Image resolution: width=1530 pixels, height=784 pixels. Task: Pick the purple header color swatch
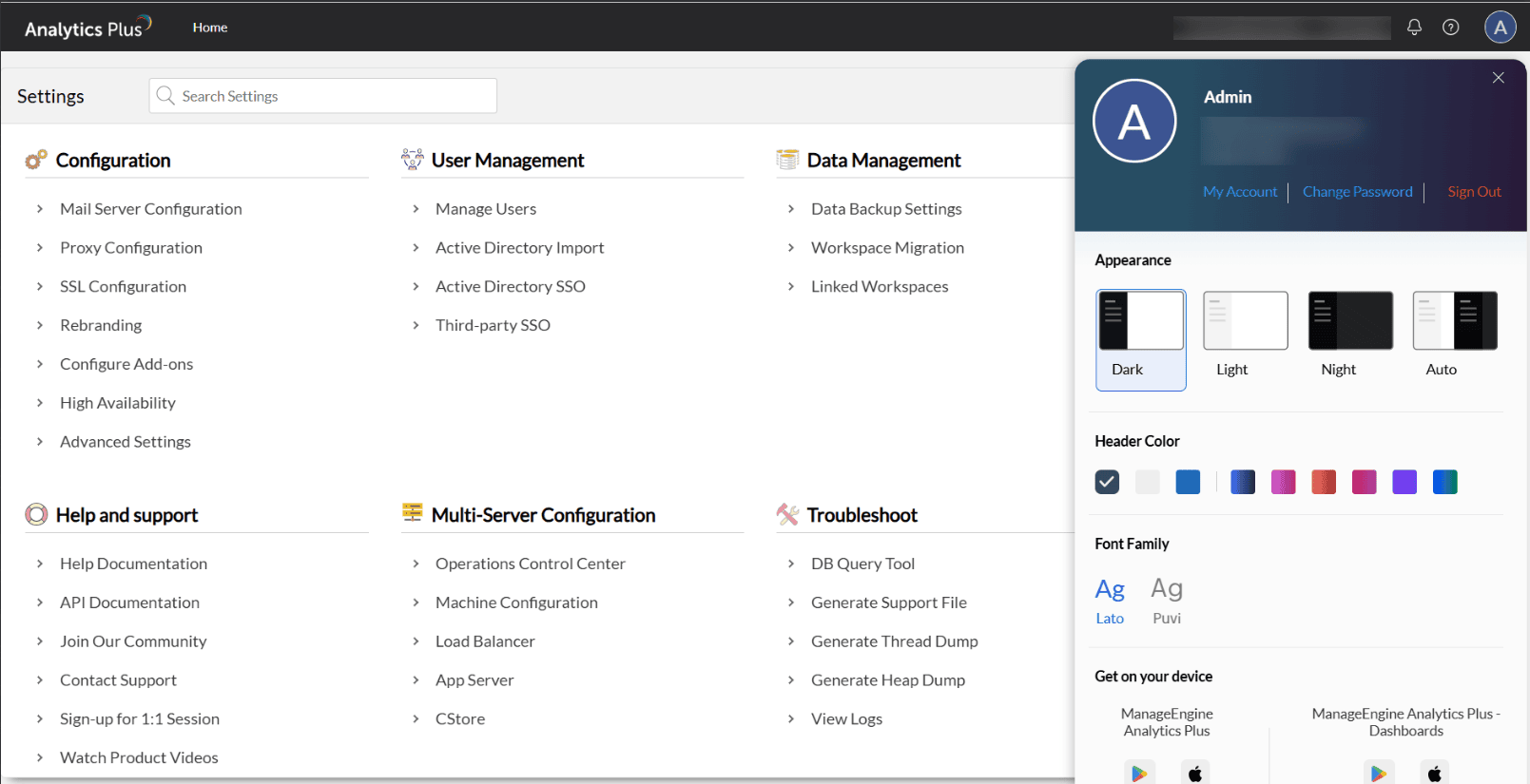[x=1404, y=482]
